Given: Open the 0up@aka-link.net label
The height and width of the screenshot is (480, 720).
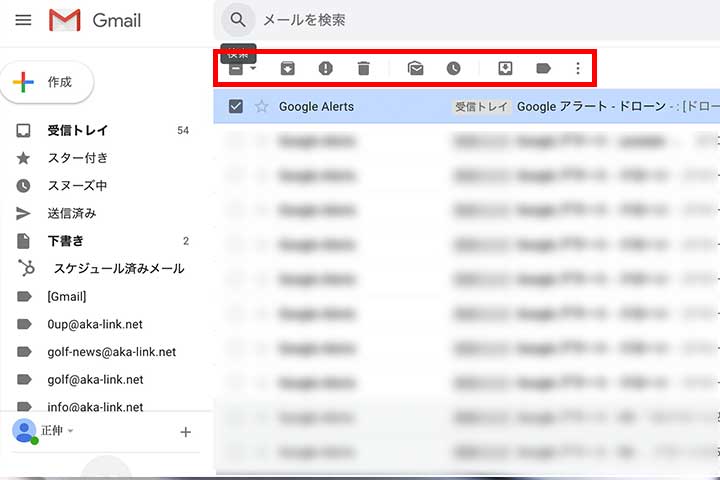Looking at the screenshot, I should pyautogui.click(x=95, y=324).
